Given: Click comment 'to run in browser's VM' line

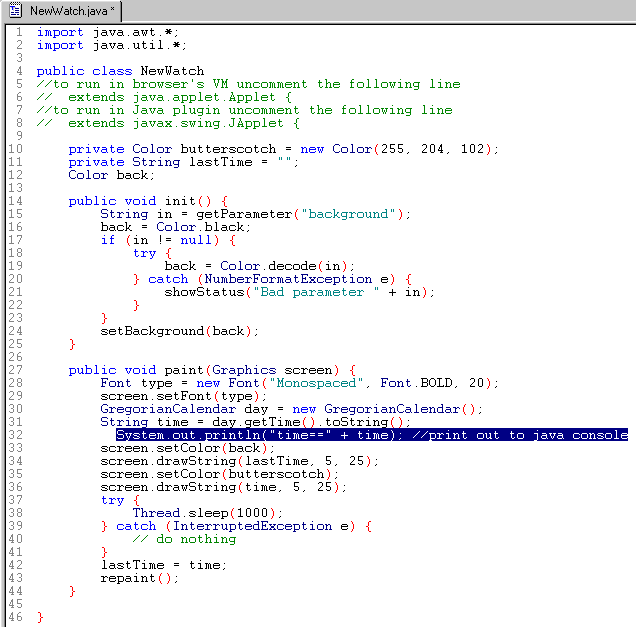Looking at the screenshot, I should 248,84.
